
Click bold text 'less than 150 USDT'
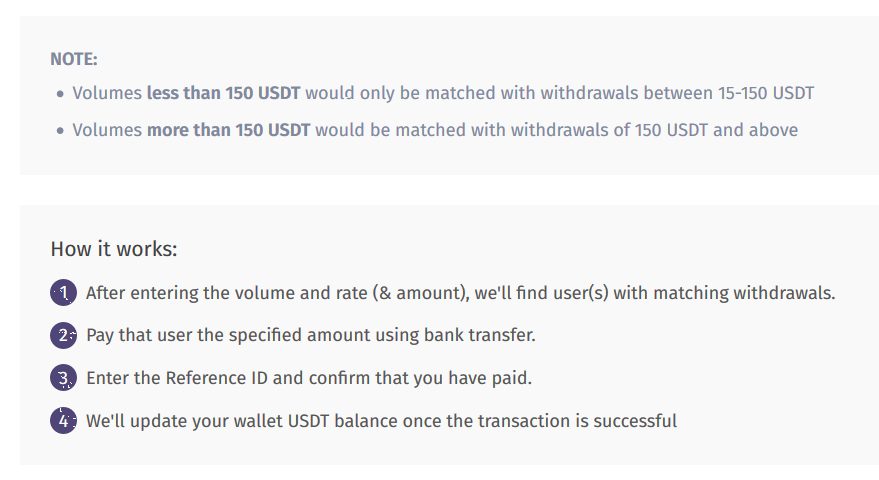223,93
